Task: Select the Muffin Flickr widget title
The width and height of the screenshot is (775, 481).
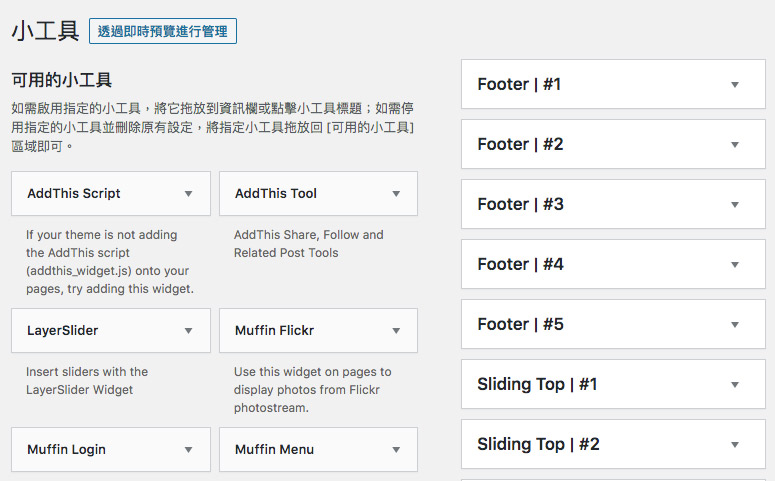Action: (x=274, y=330)
